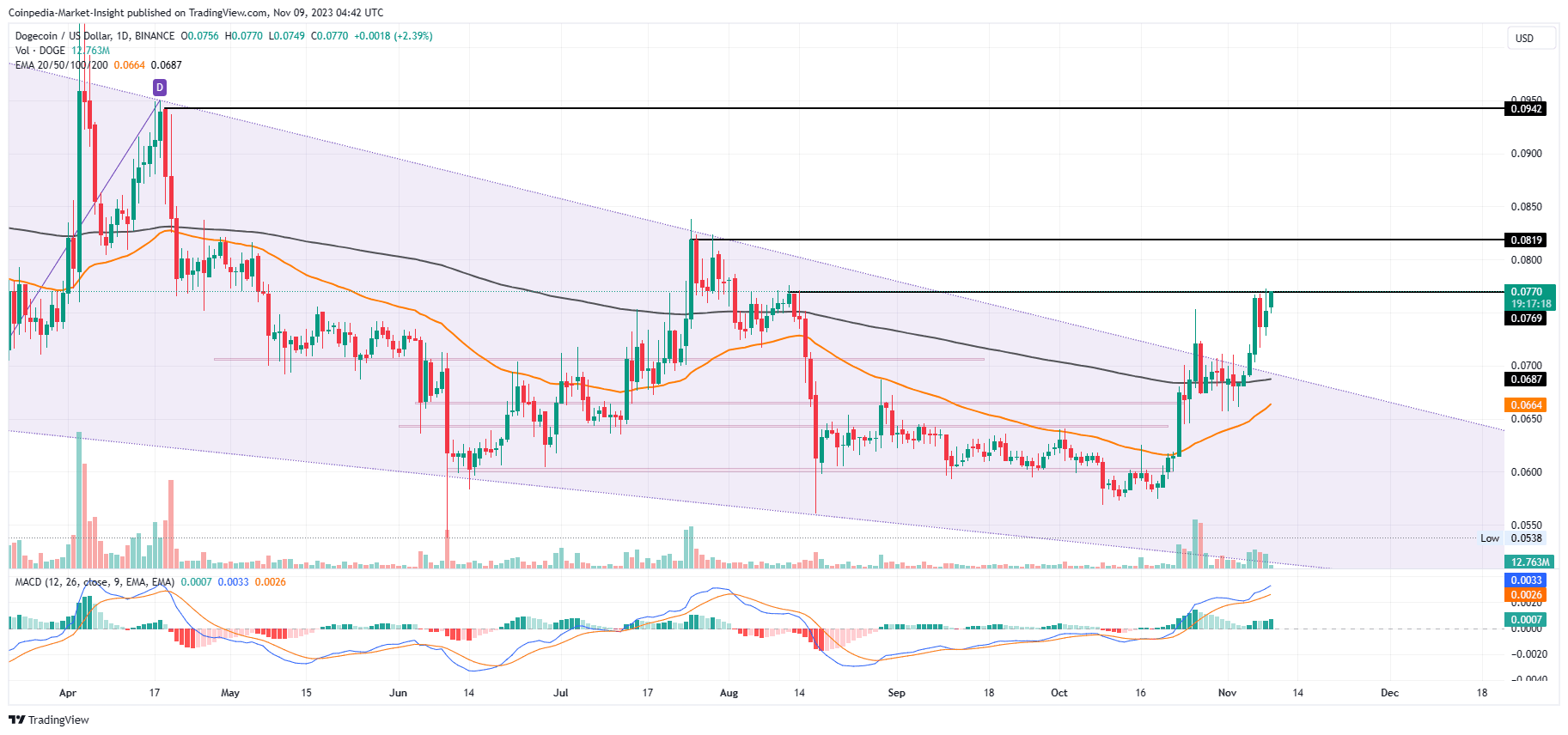This screenshot has width=1568, height=735.
Task: Click the 0.0550 price scale tick
Action: coord(1526,525)
